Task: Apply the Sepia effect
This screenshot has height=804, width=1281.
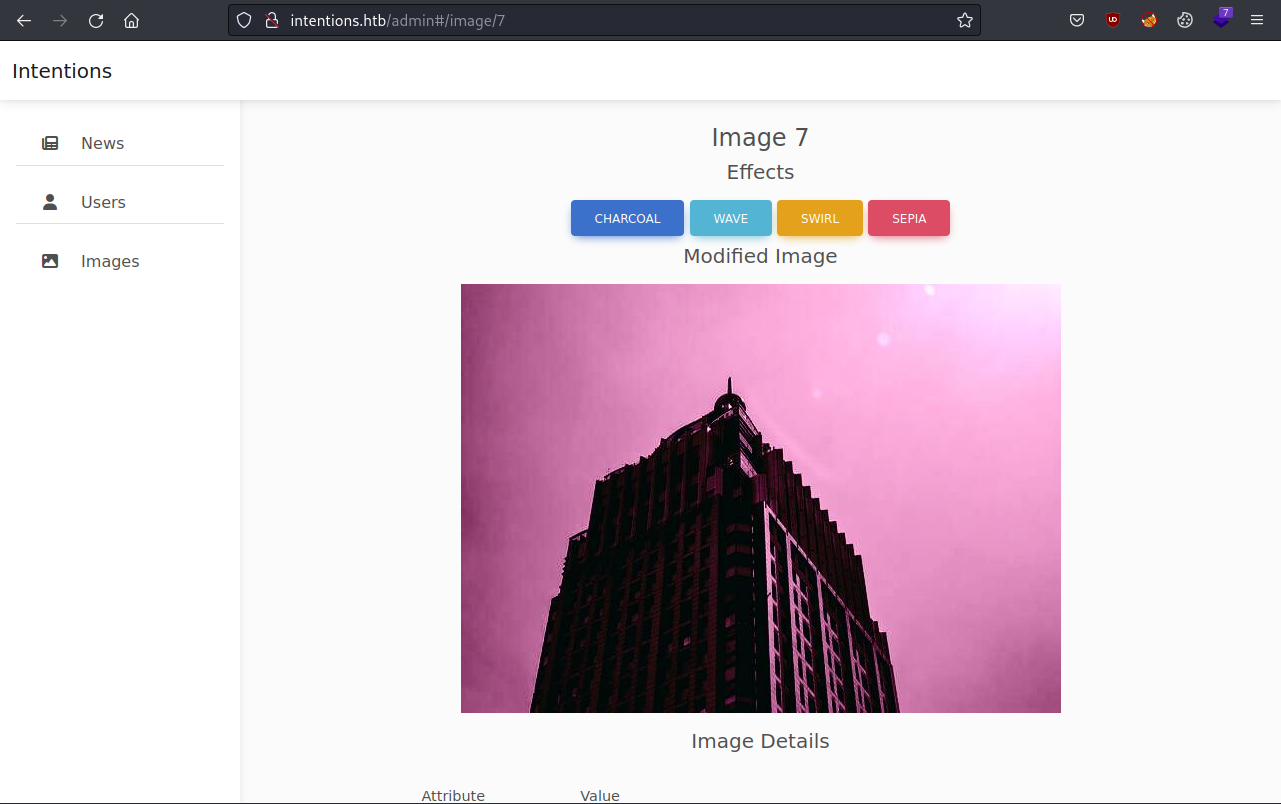Action: [909, 218]
